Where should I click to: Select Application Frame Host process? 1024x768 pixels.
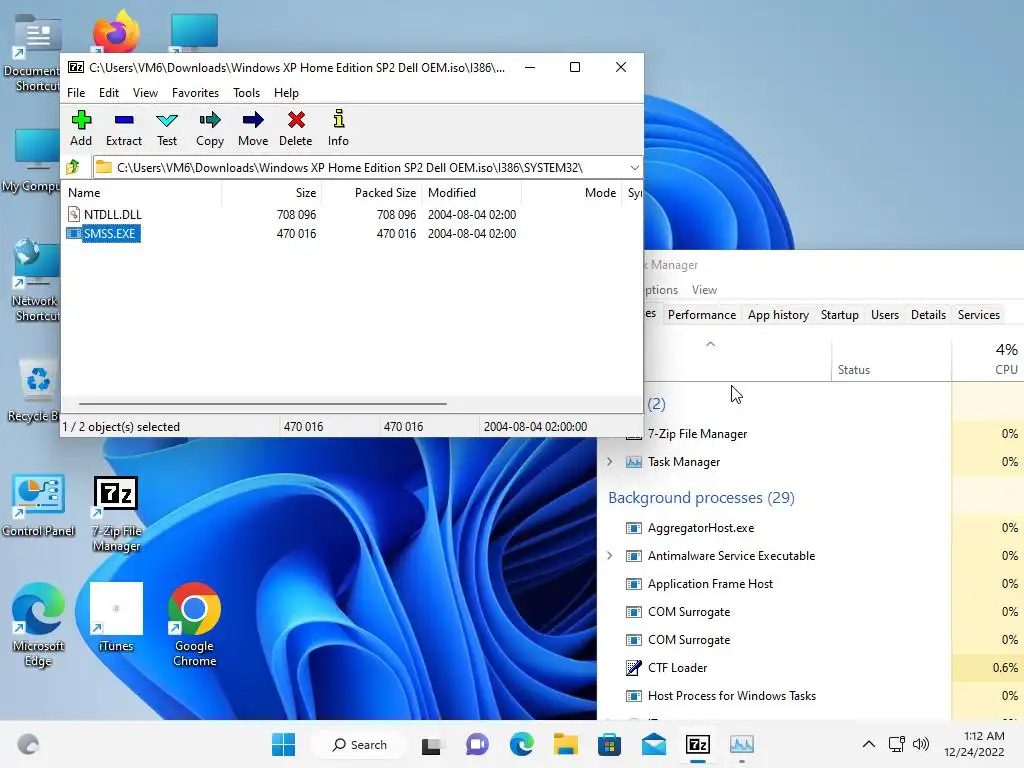pyautogui.click(x=810, y=584)
